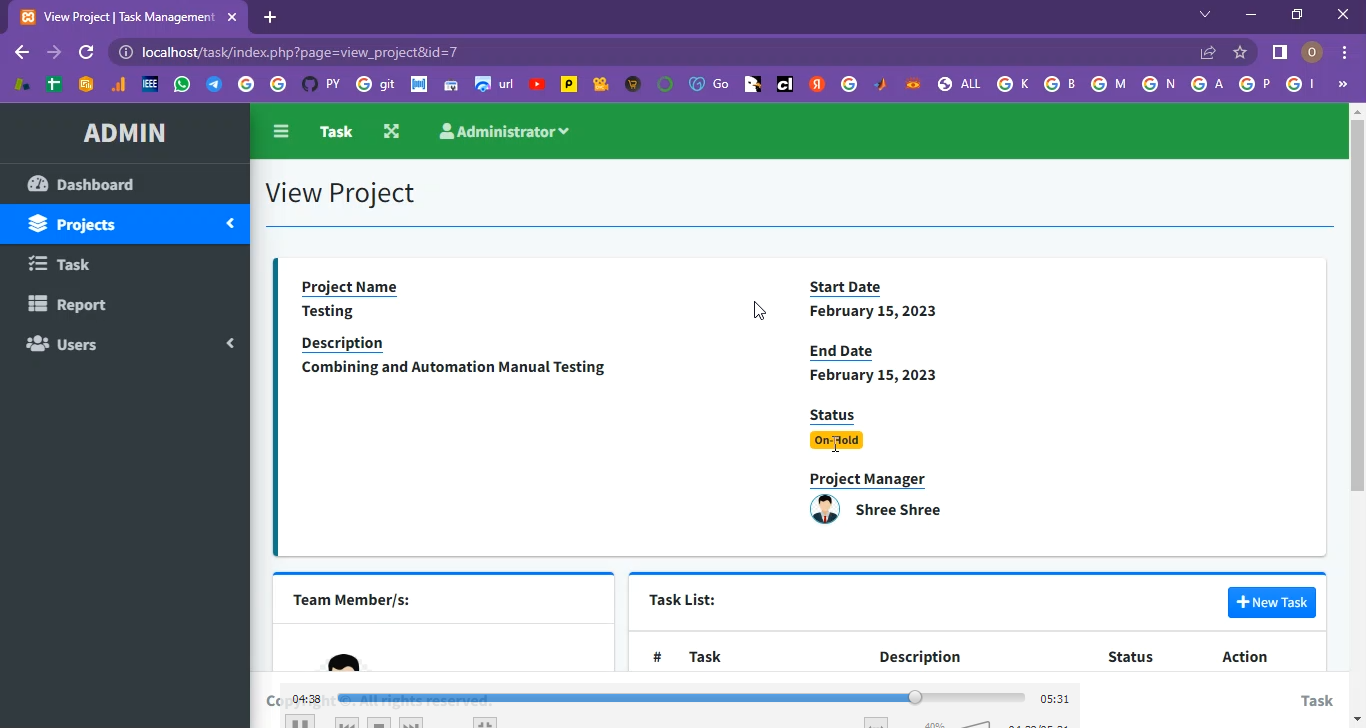
Task: Open the GitHub PY bookmark
Action: tap(320, 85)
